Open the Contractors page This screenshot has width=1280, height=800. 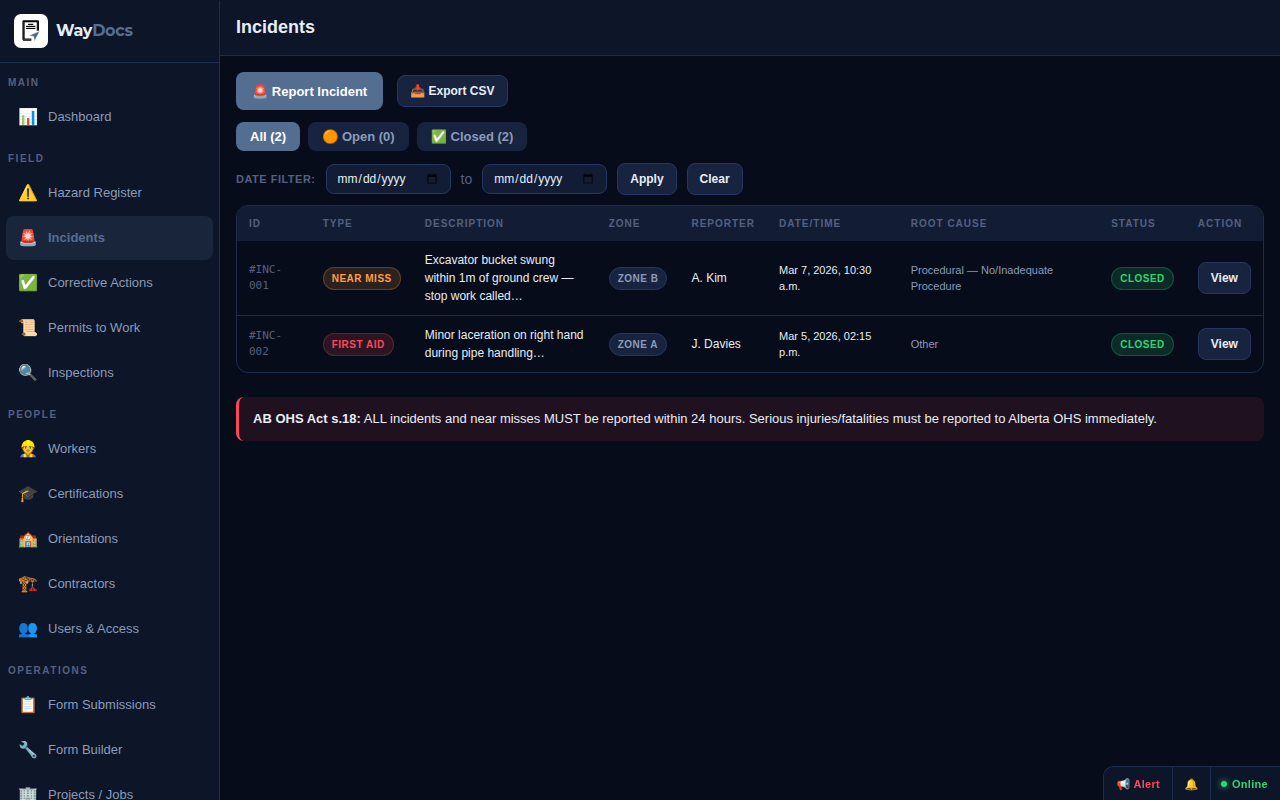[109, 584]
